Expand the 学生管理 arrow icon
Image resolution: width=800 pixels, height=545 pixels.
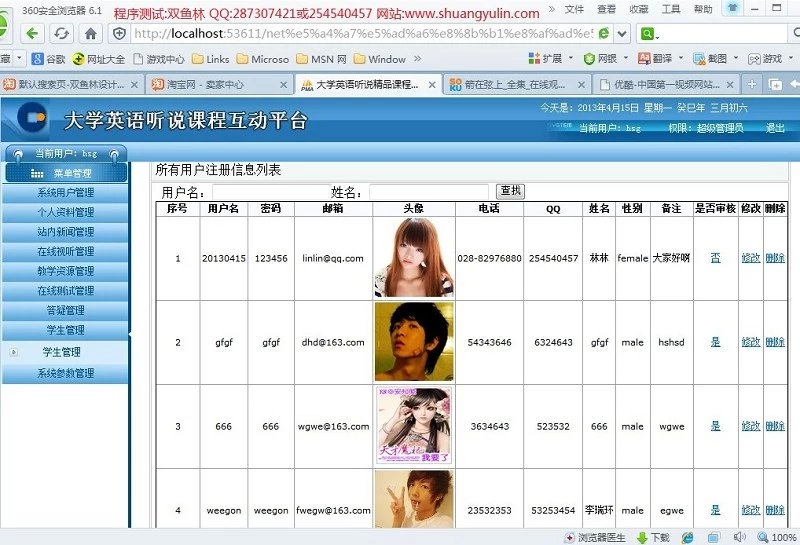coord(14,352)
